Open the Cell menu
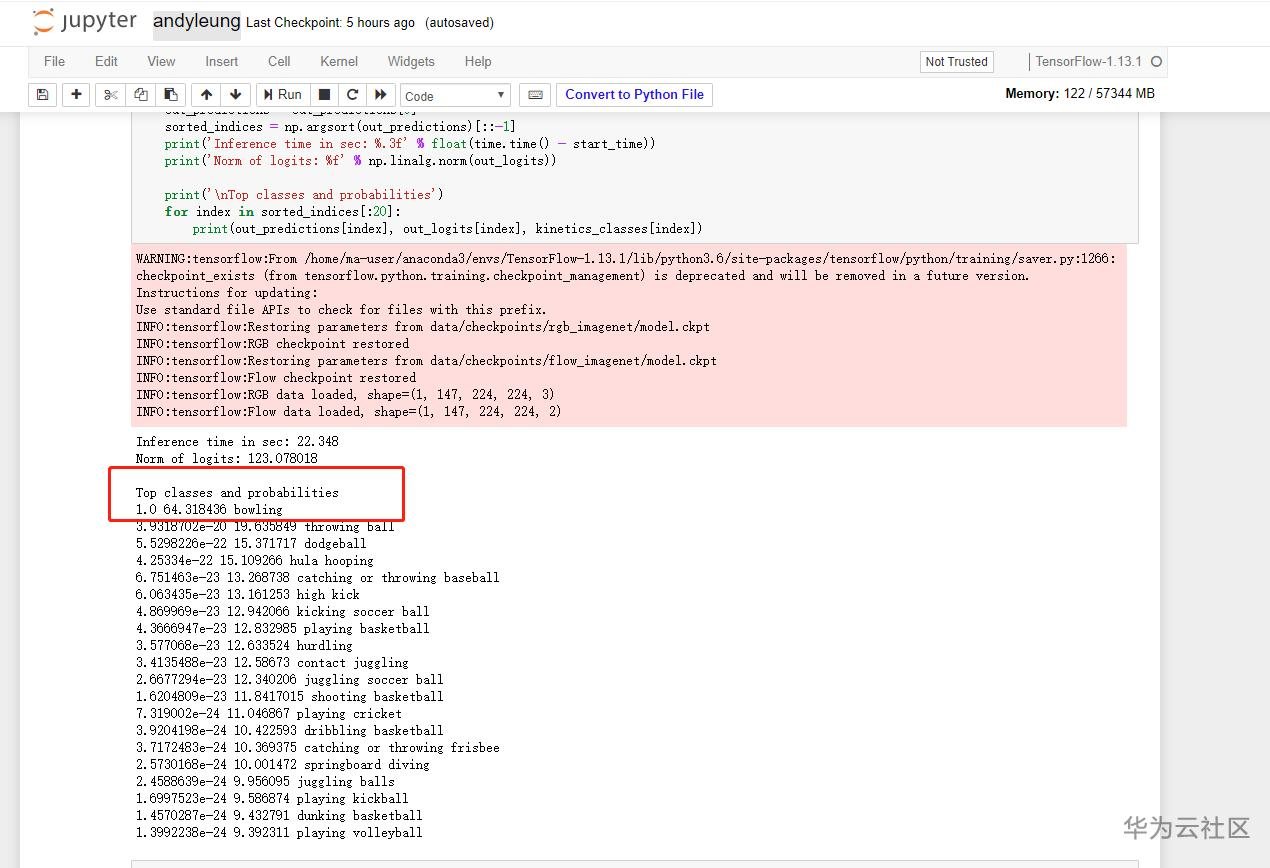This screenshot has width=1270, height=868. coord(279,61)
